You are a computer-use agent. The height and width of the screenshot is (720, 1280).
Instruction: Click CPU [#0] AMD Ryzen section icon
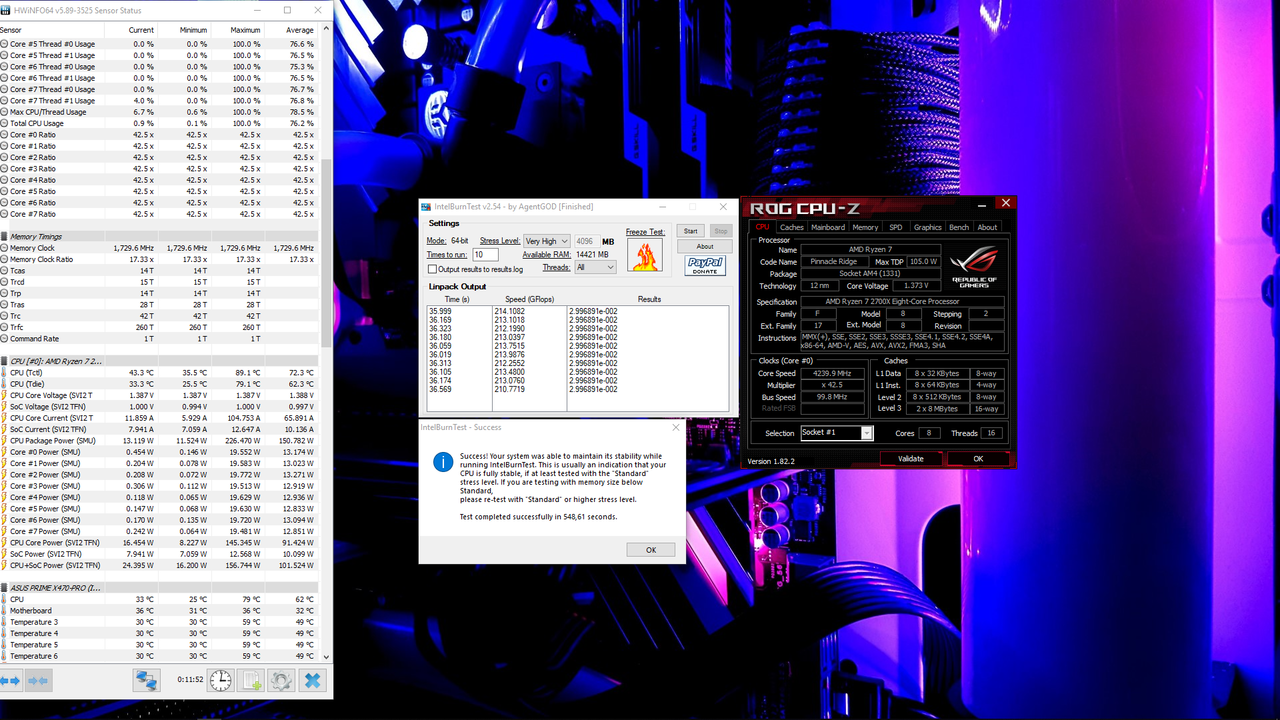pyautogui.click(x=5, y=360)
